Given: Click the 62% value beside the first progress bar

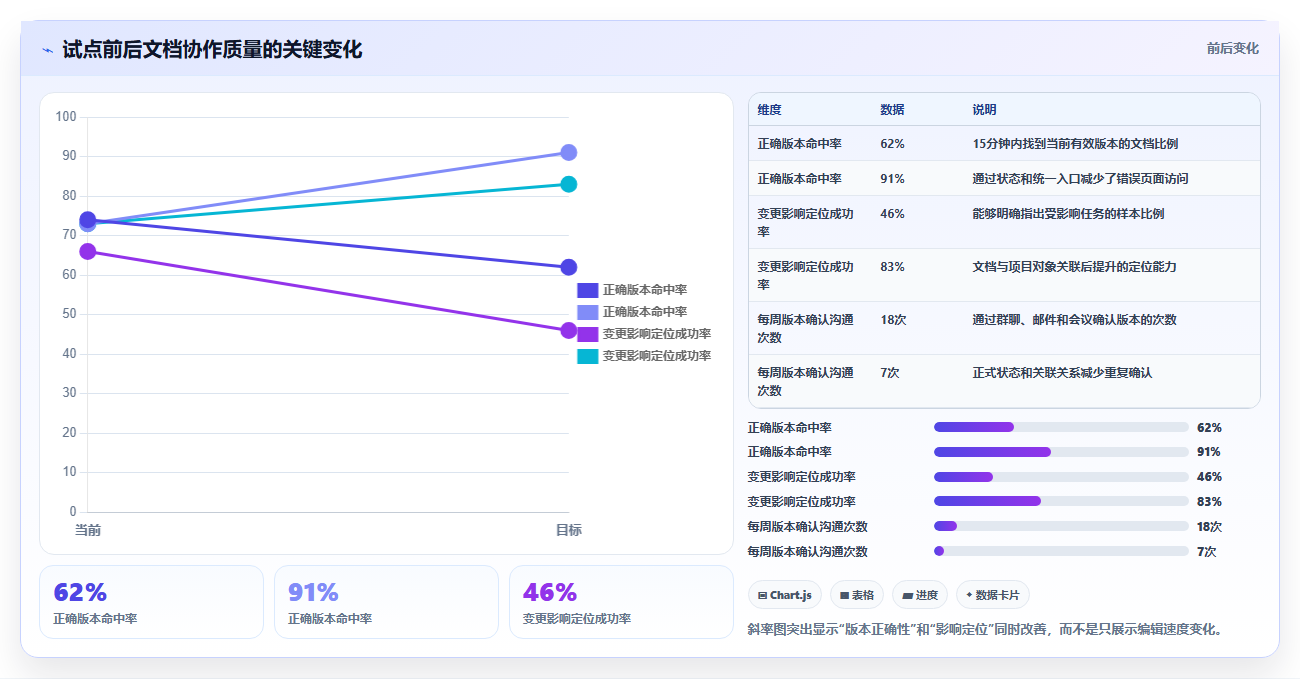Looking at the screenshot, I should [1209, 427].
